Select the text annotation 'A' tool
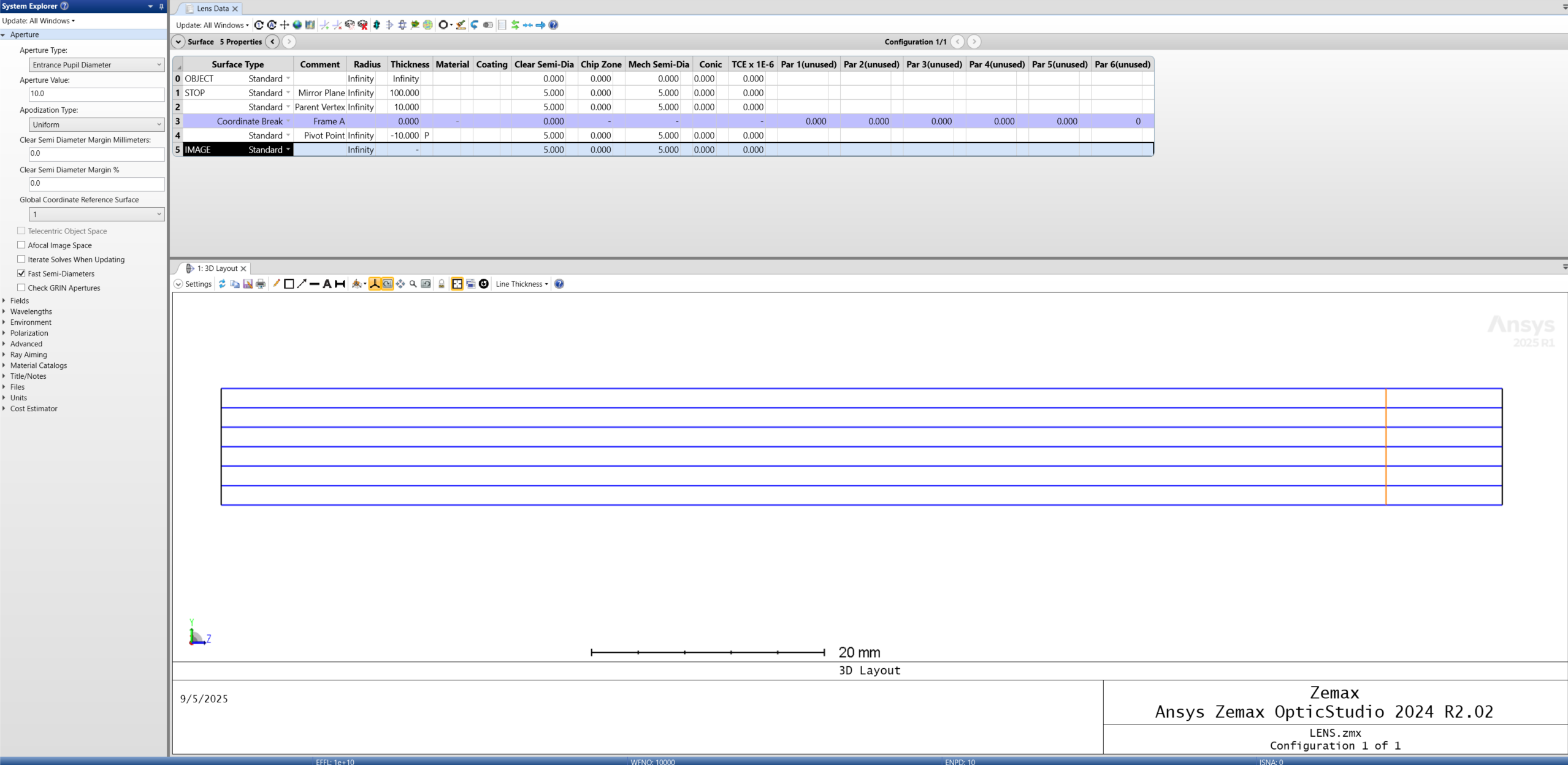 (x=327, y=284)
